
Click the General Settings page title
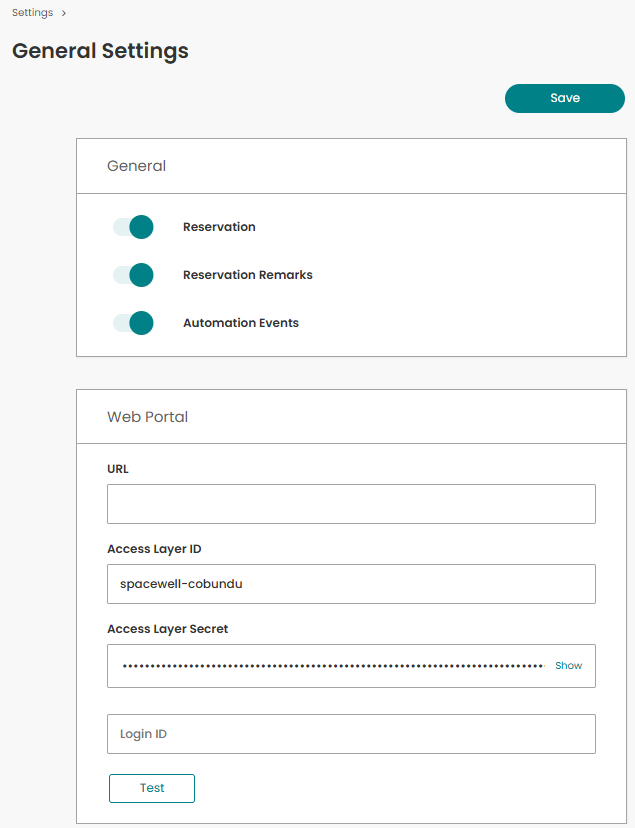pos(100,51)
